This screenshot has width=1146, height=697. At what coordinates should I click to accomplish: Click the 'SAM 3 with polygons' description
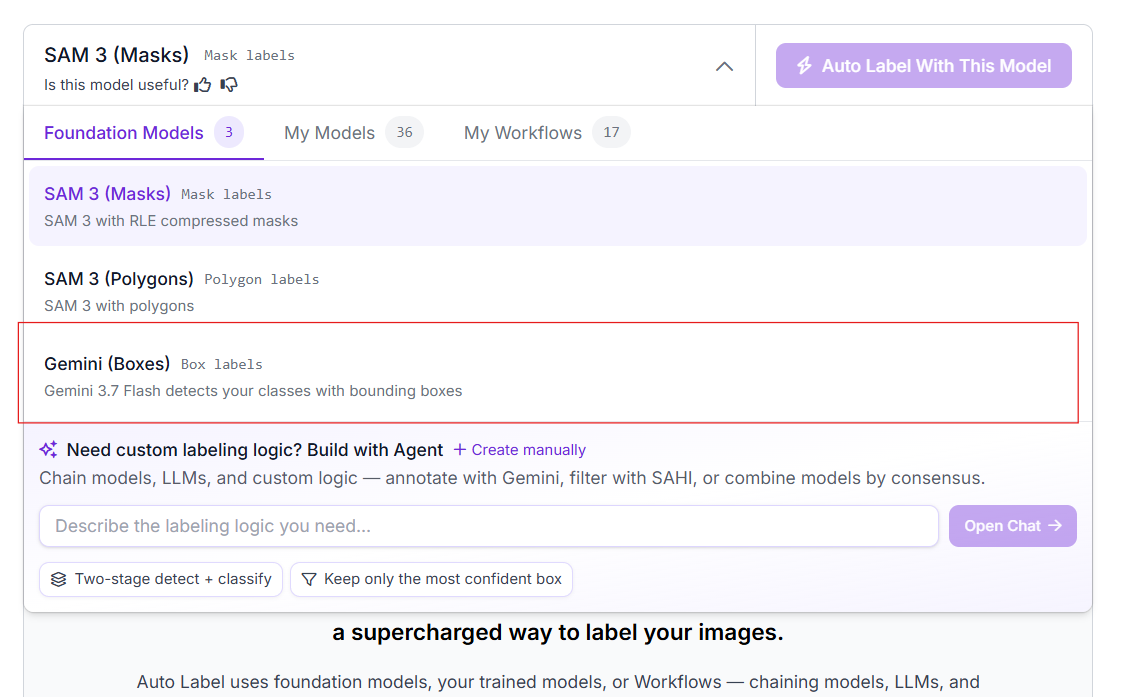point(119,306)
